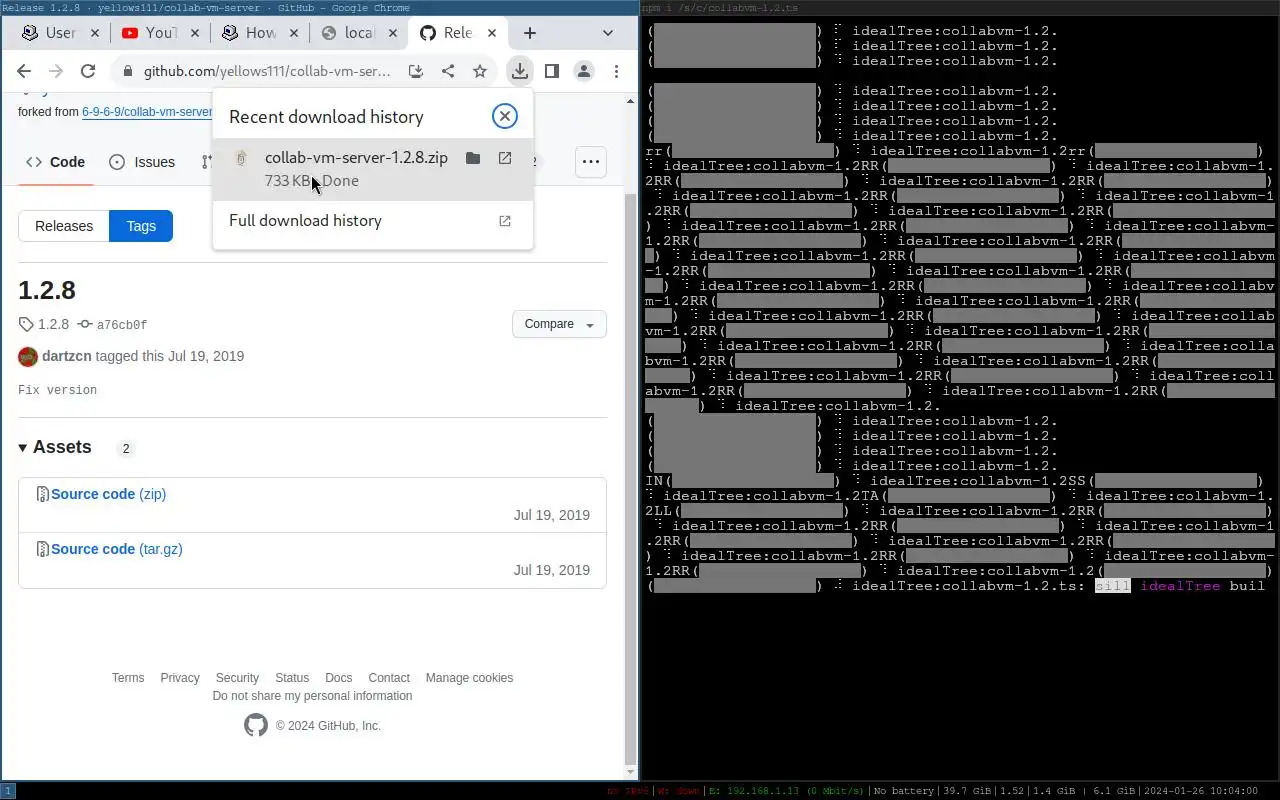Open the Full download history link
Viewport: 1280px width, 800px height.
[x=373, y=221]
